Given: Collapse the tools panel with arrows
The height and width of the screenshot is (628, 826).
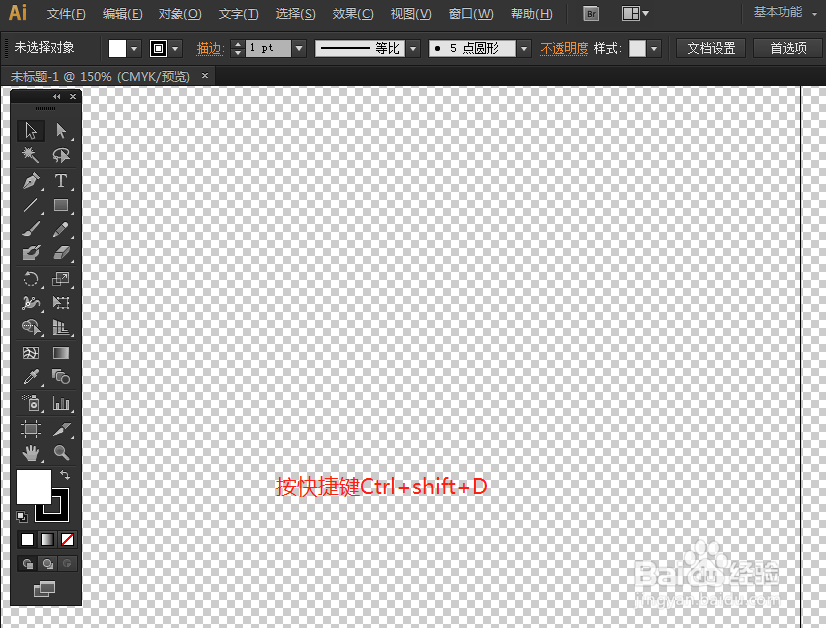Looking at the screenshot, I should tap(56, 97).
